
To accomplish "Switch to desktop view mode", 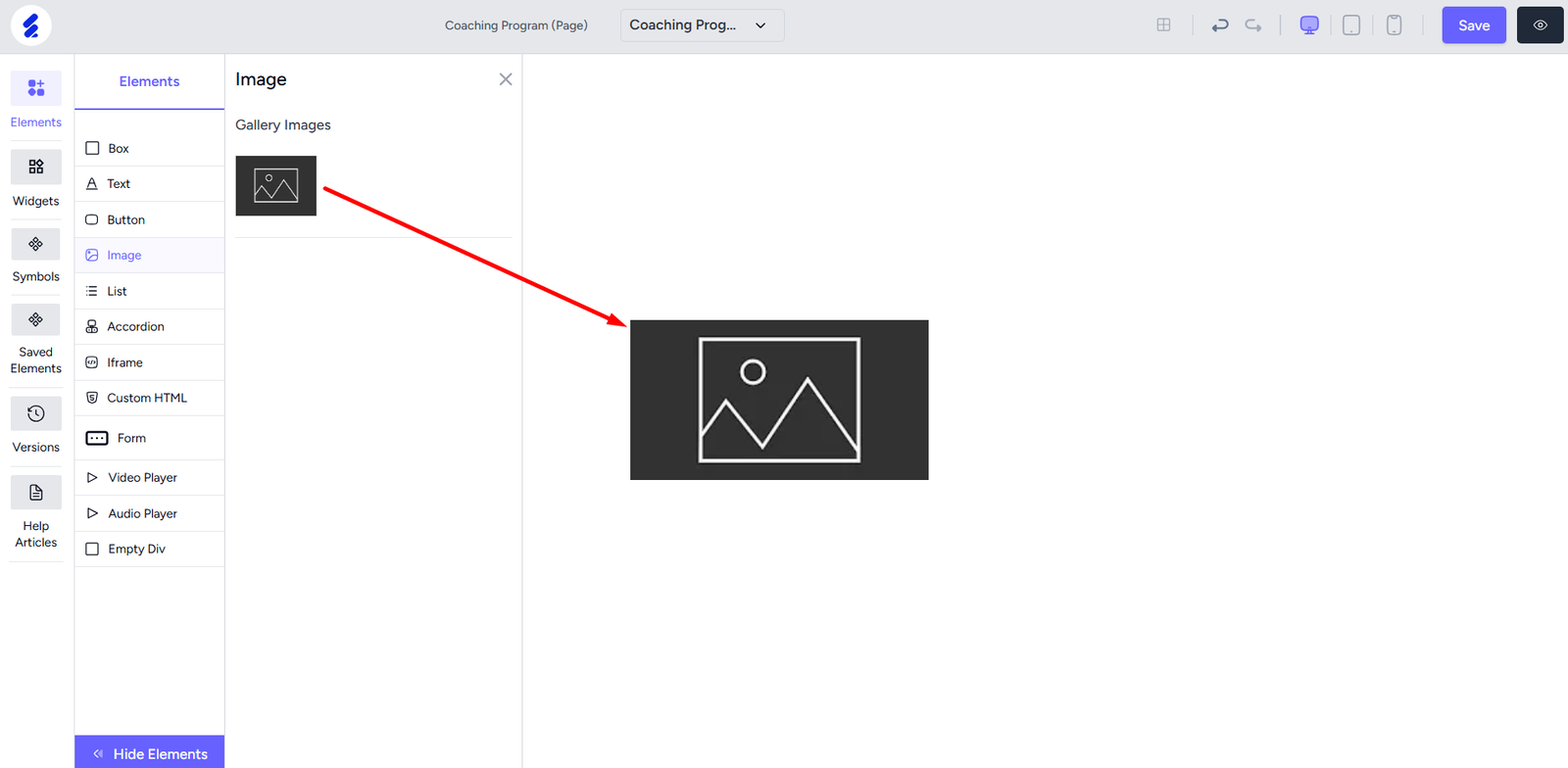I will (x=1309, y=25).
